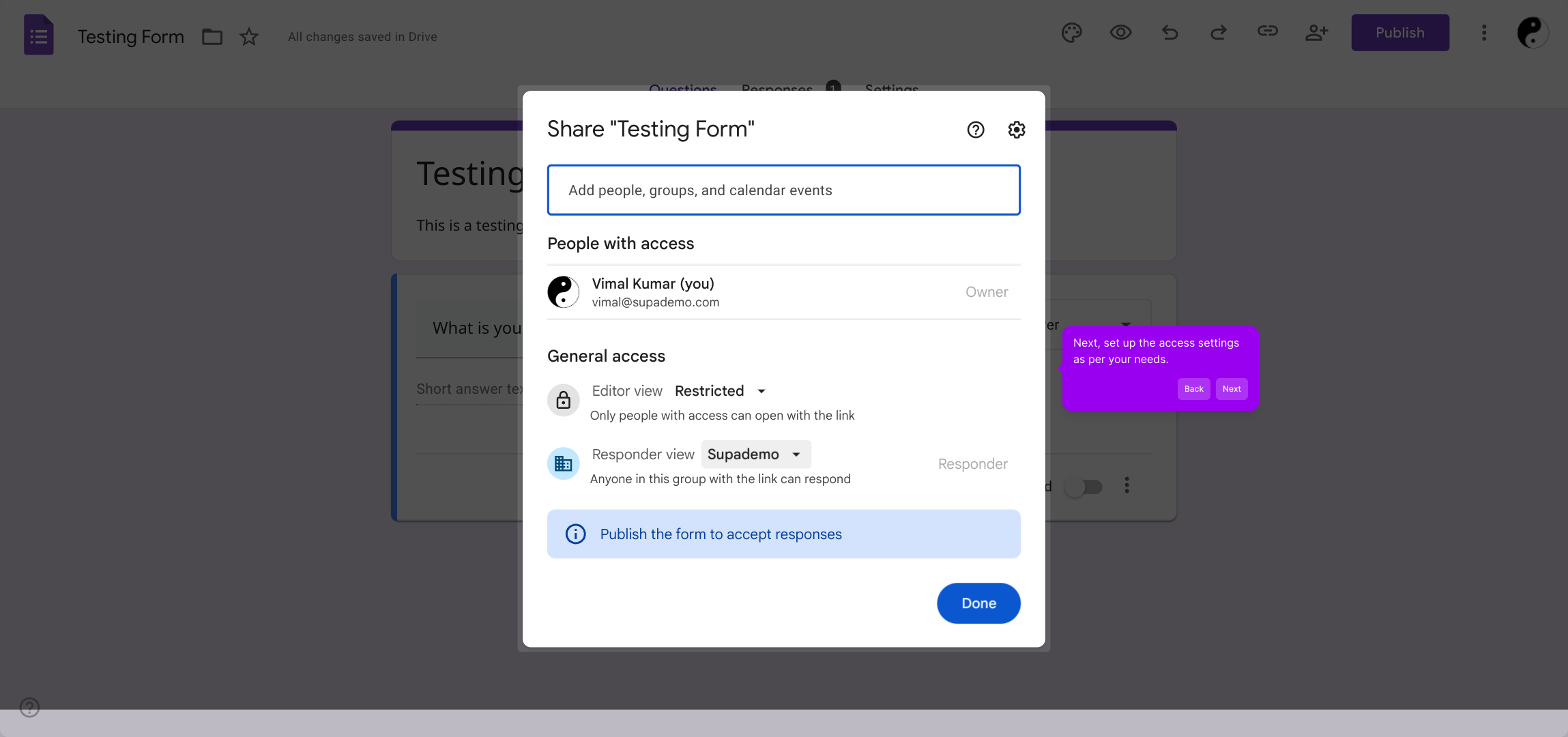Star the Testing Form
Screen dimensions: 1568x737
(x=249, y=36)
